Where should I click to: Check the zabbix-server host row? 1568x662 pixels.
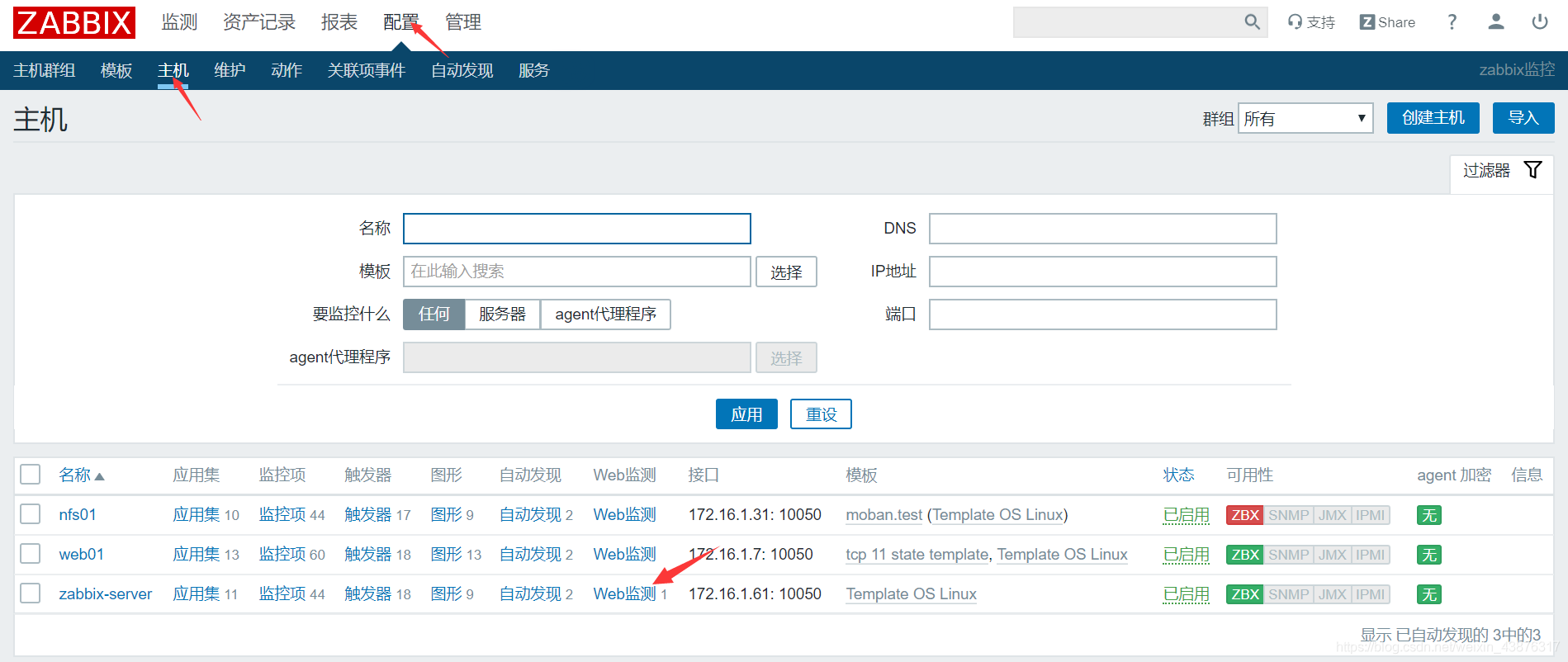click(x=31, y=593)
